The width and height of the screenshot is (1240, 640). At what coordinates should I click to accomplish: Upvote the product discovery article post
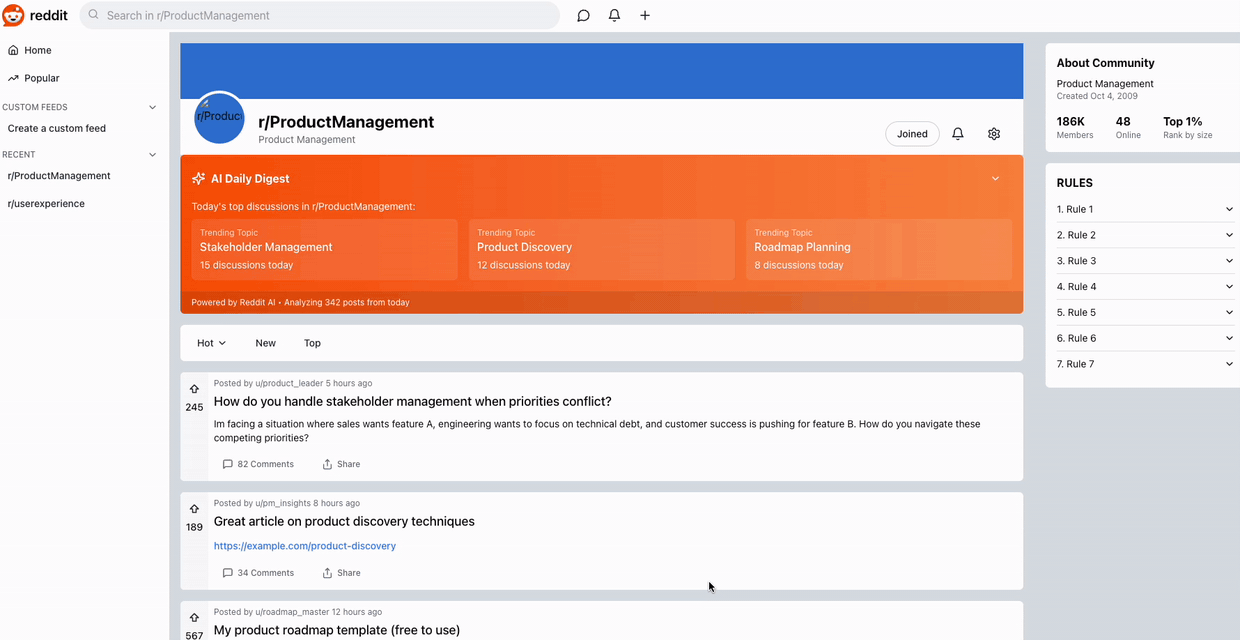pos(194,509)
